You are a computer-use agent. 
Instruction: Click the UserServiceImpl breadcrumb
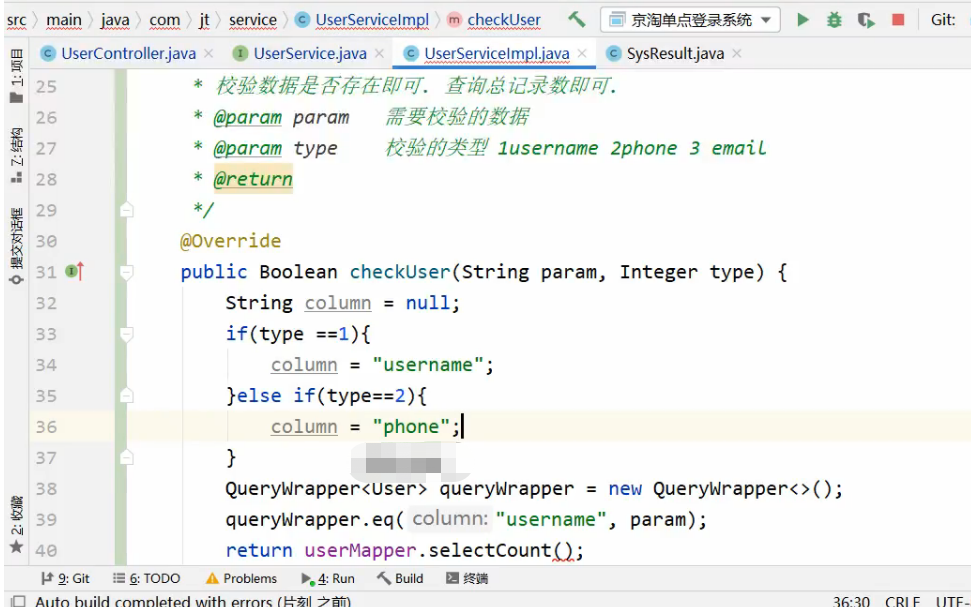(x=372, y=20)
